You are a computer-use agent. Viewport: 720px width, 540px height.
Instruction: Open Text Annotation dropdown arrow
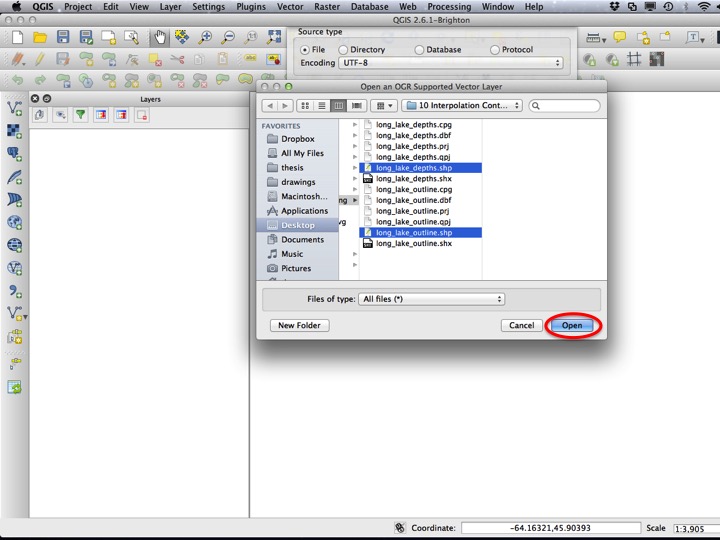703,41
